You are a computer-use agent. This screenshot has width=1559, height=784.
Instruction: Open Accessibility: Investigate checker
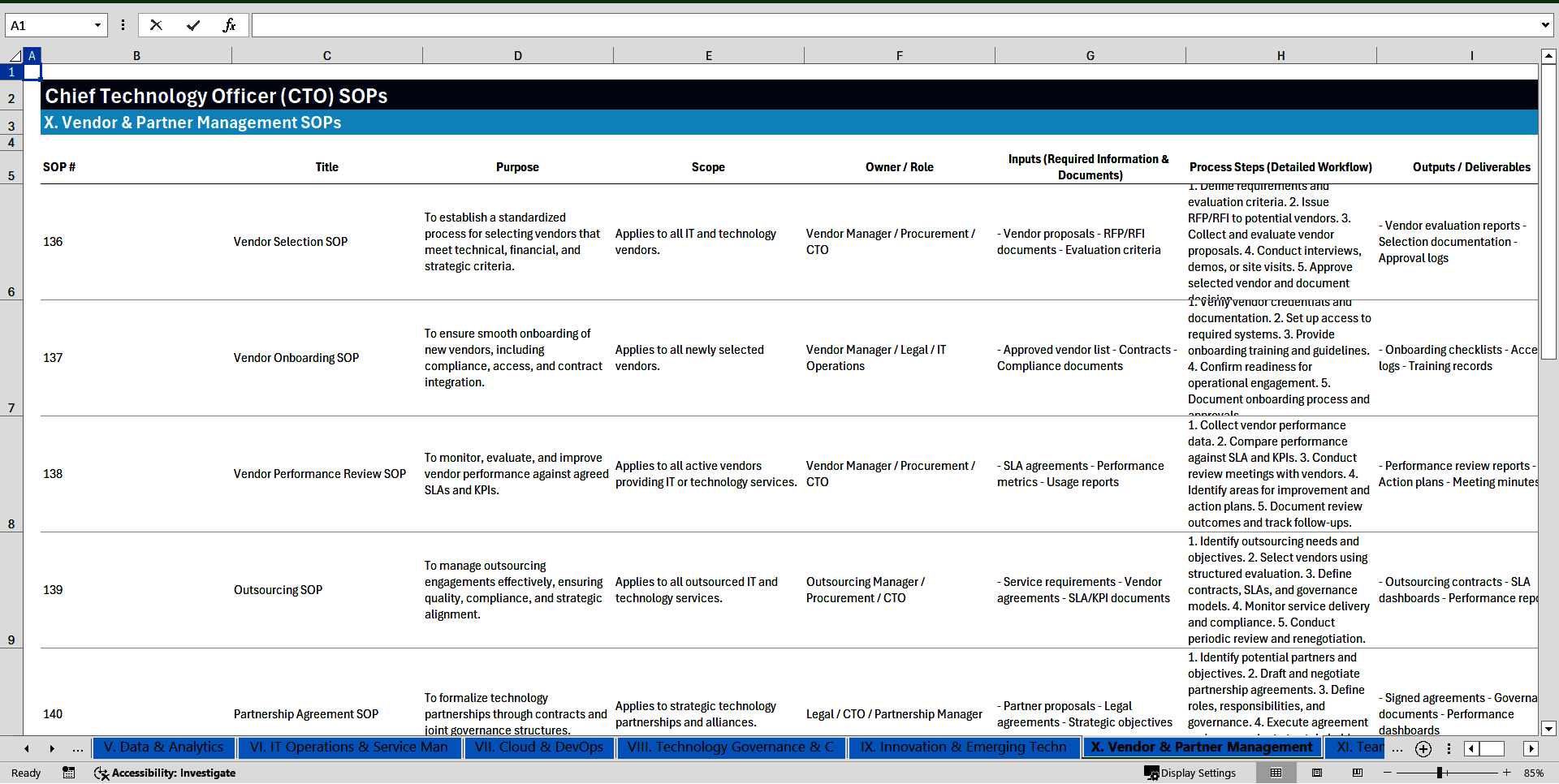click(165, 773)
